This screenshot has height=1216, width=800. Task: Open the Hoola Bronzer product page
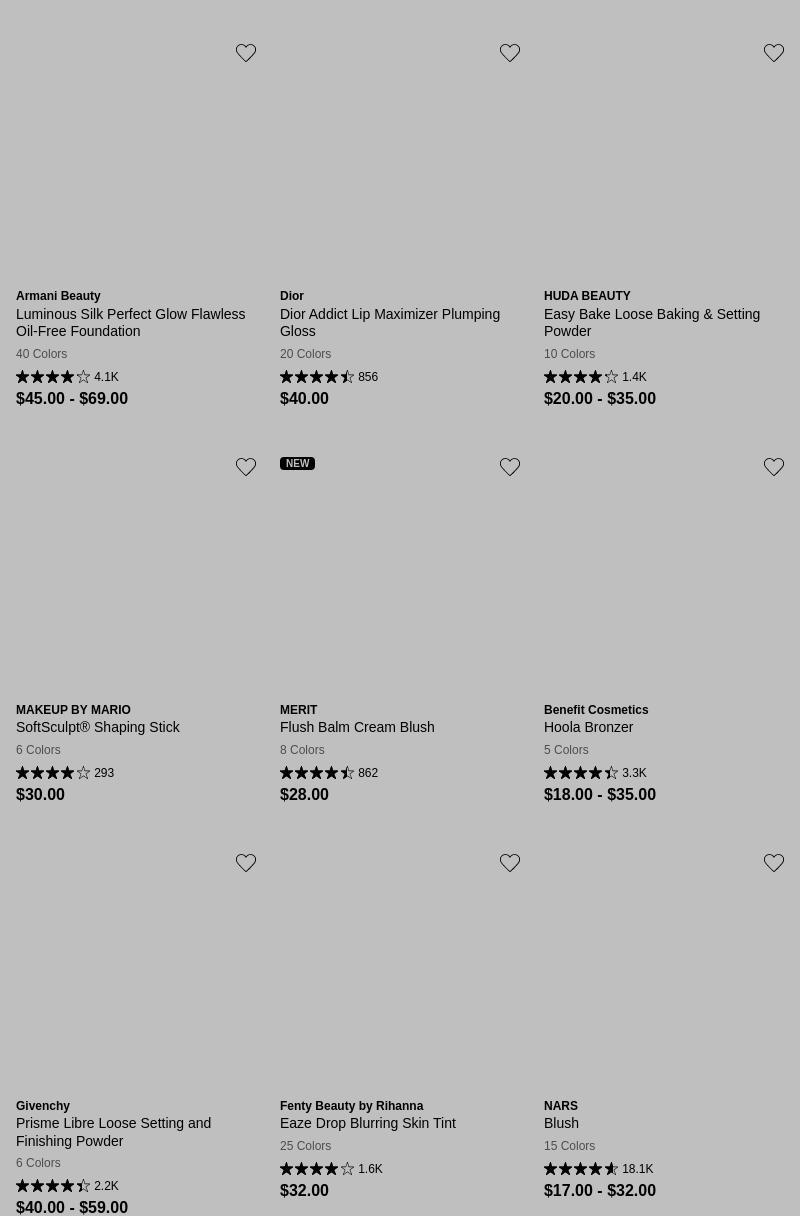588,727
